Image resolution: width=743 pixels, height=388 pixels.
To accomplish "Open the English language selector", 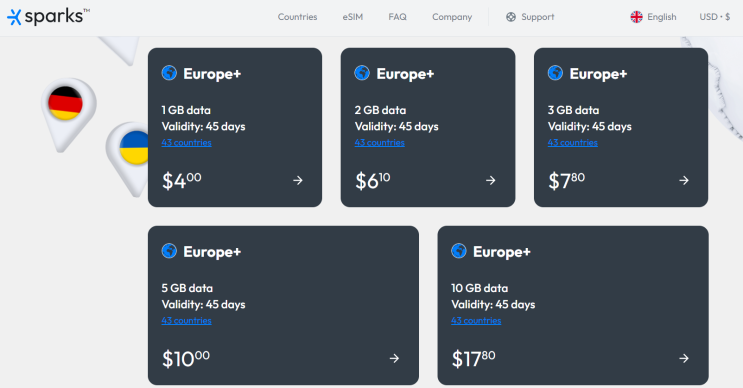I will click(x=653, y=17).
